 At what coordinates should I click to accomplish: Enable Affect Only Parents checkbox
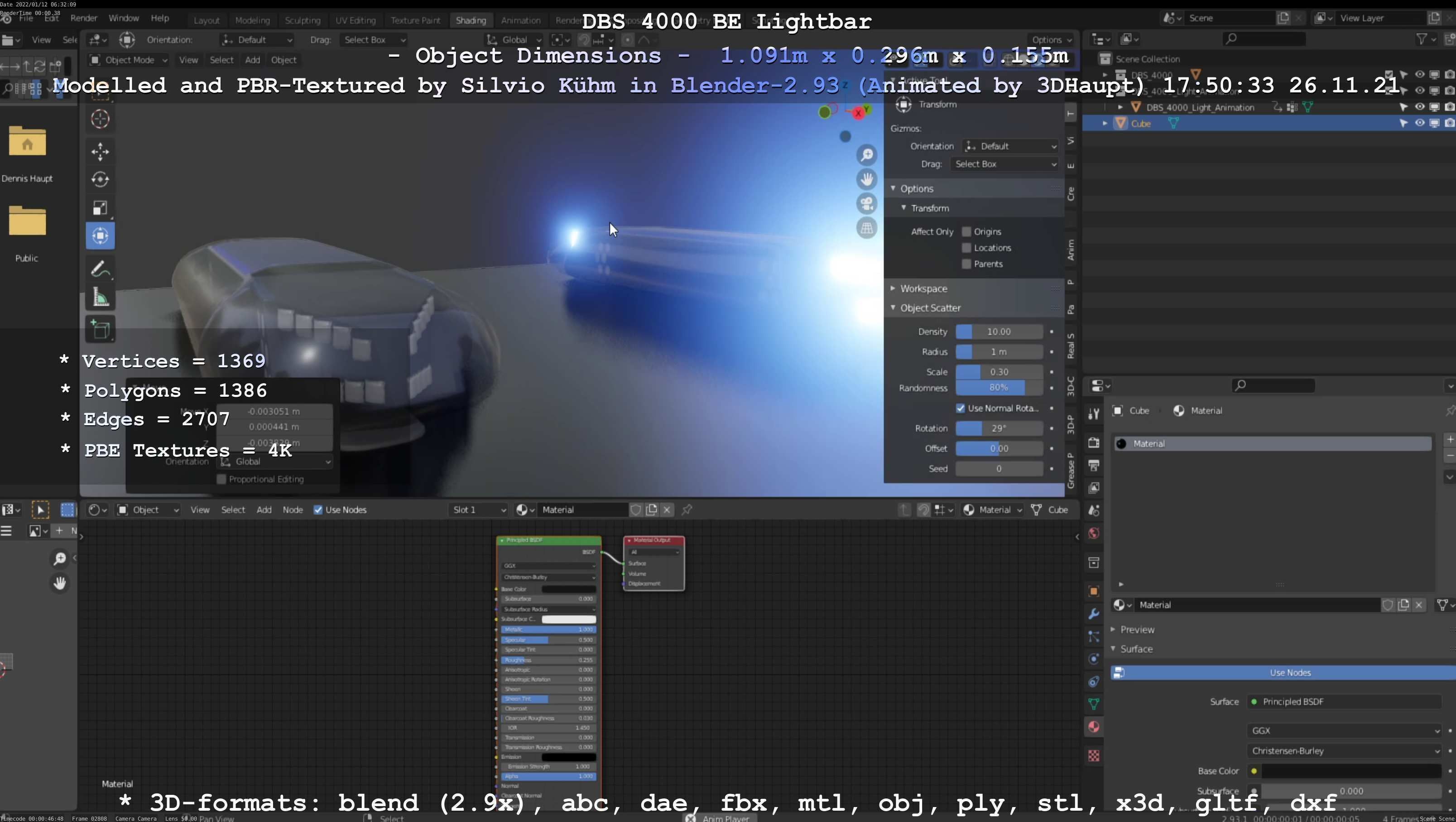[x=966, y=264]
